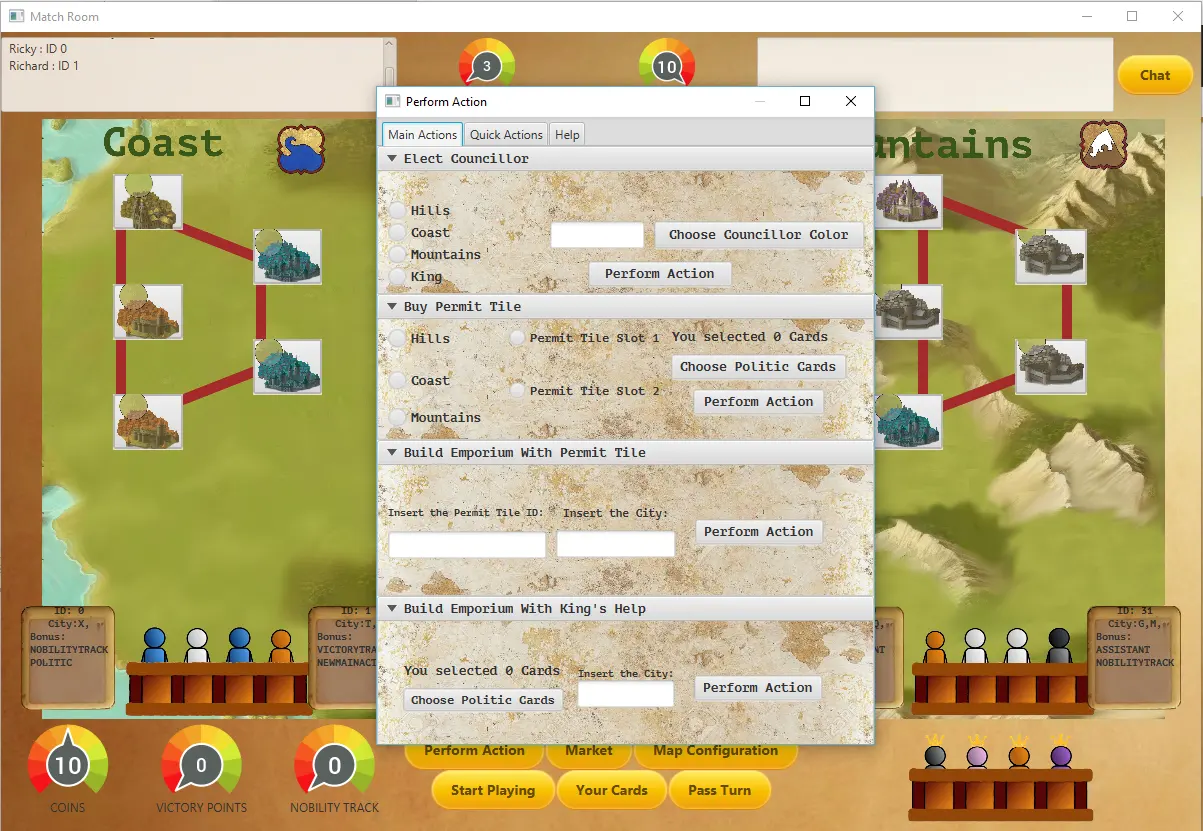Collapse Build Emporium With King's Help
Screen dimensions: 1203x831
390,609
